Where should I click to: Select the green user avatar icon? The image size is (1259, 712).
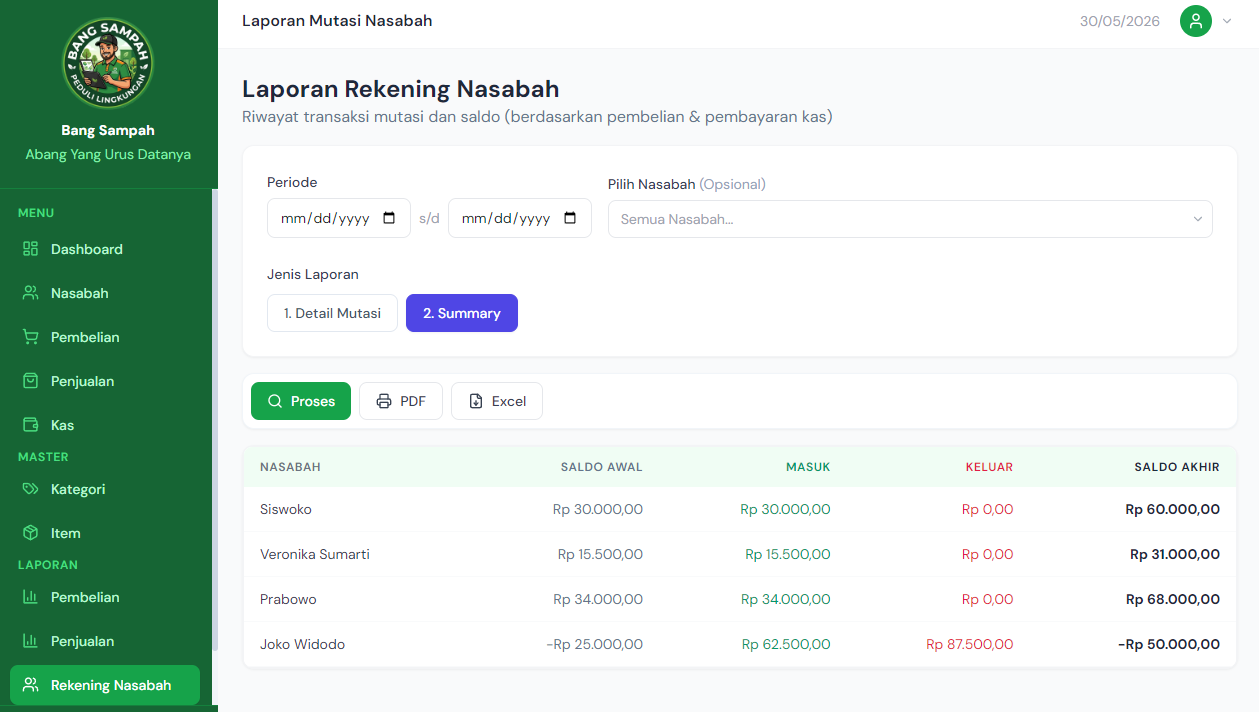tap(1196, 21)
